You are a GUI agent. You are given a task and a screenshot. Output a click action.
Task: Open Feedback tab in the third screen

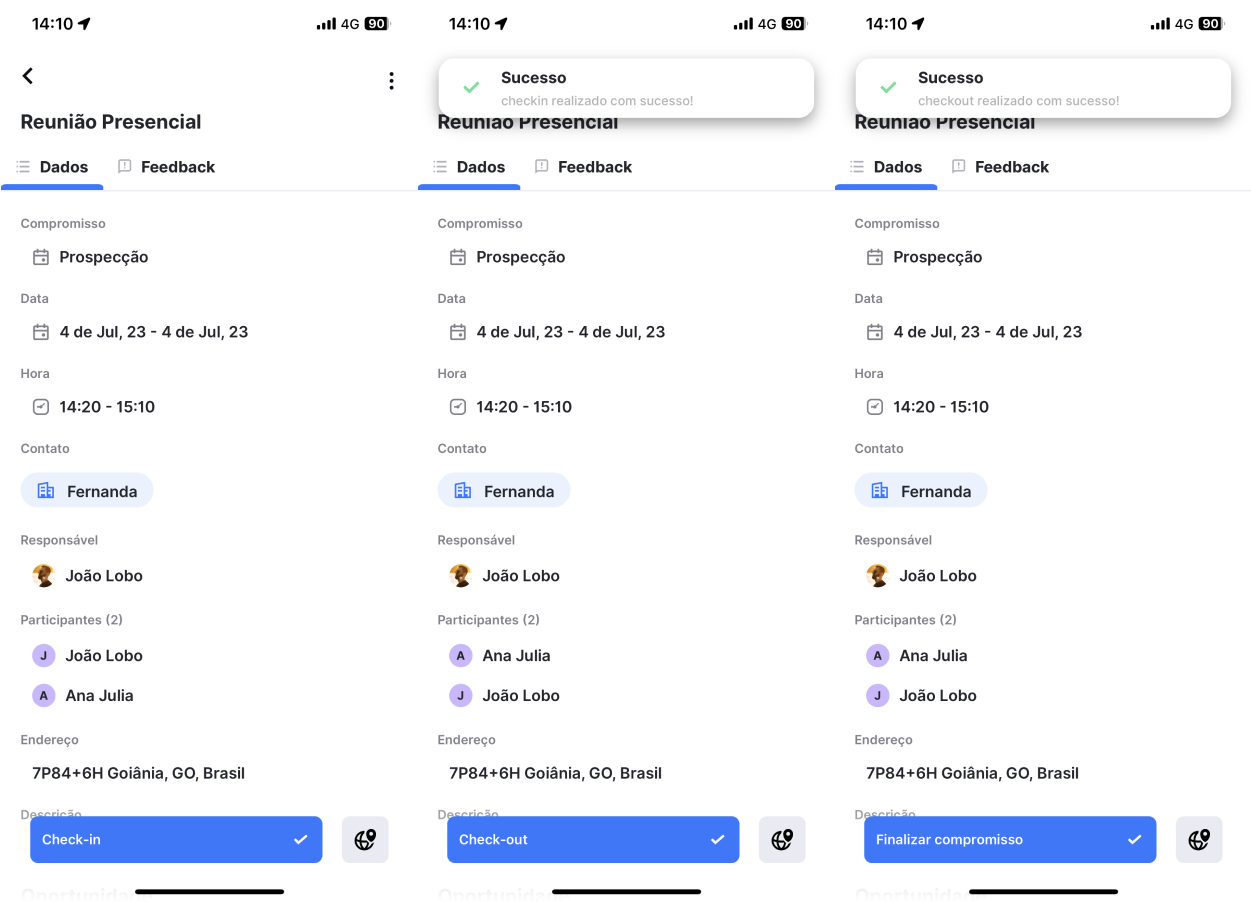(1000, 167)
